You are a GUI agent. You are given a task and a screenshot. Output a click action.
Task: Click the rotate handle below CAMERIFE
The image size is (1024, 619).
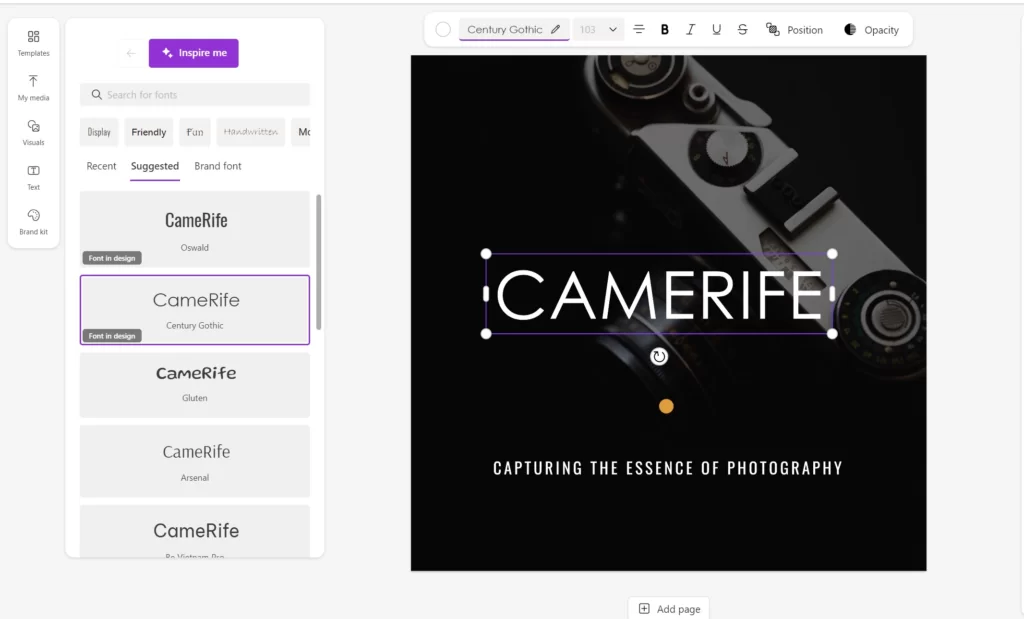[x=659, y=357]
